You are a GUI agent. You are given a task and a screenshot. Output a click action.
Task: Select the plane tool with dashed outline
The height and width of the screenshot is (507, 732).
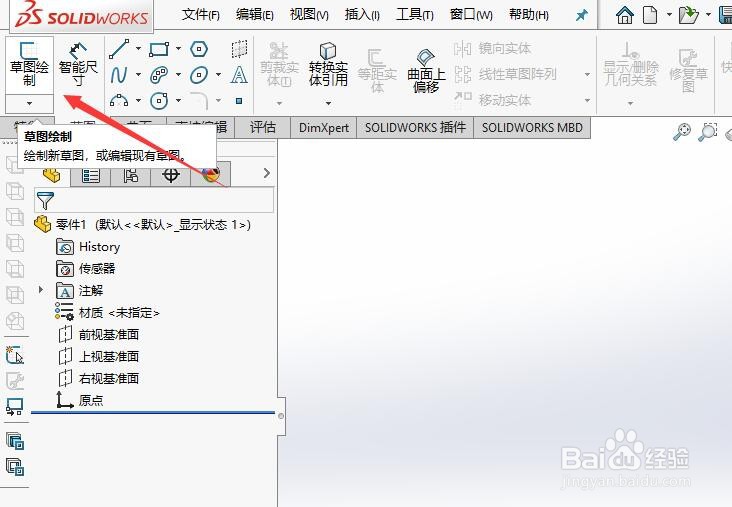239,49
